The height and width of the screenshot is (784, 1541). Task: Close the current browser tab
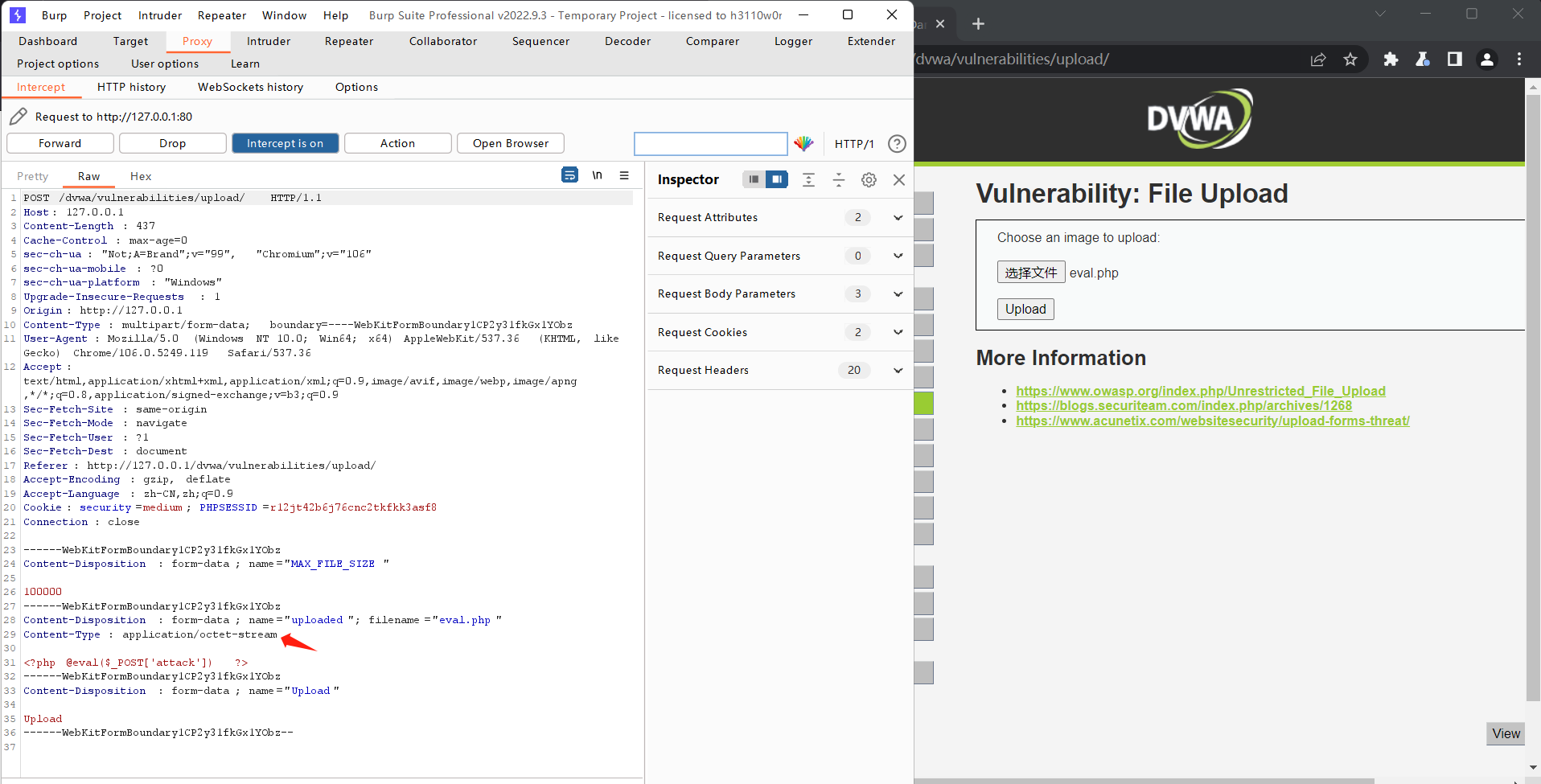[940, 24]
